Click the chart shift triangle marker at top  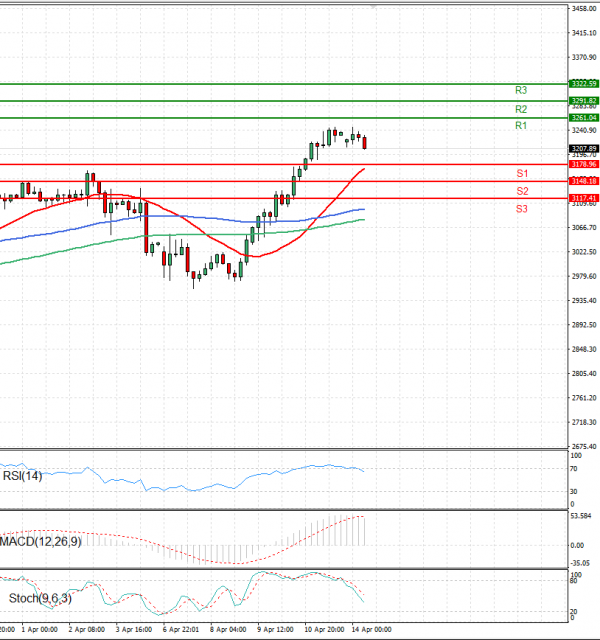click(375, 7)
